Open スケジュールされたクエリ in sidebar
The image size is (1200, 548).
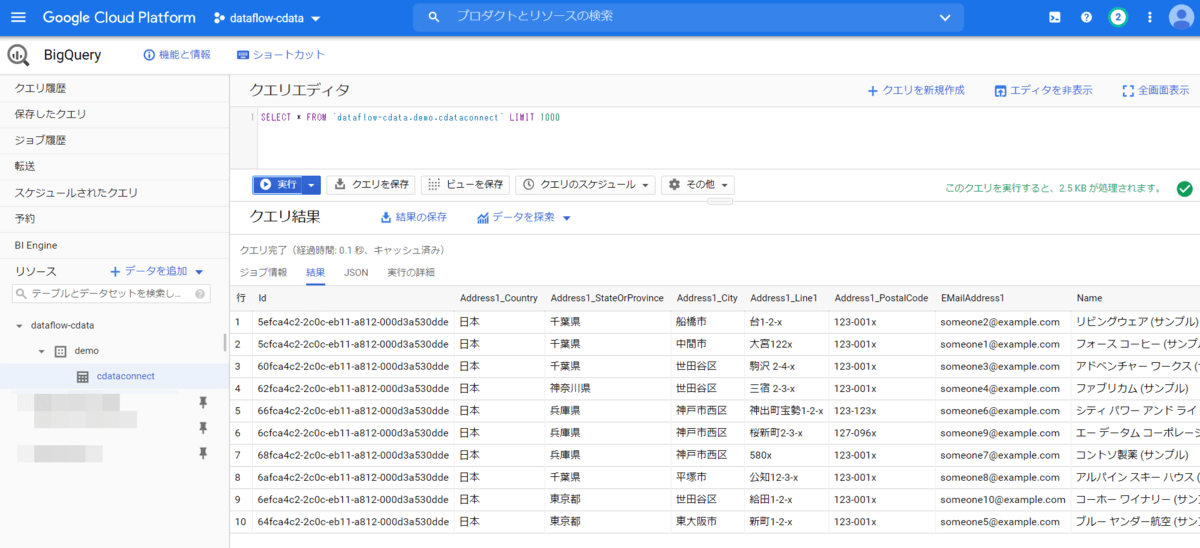coord(114,192)
